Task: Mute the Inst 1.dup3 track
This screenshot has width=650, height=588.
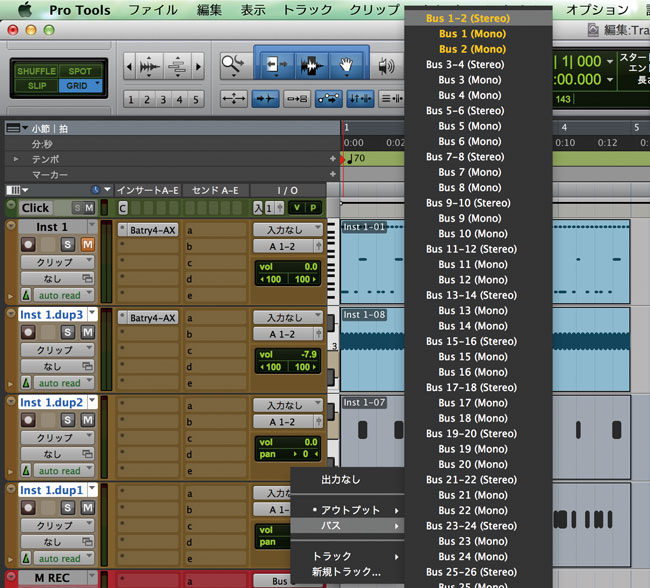Action: tap(87, 332)
